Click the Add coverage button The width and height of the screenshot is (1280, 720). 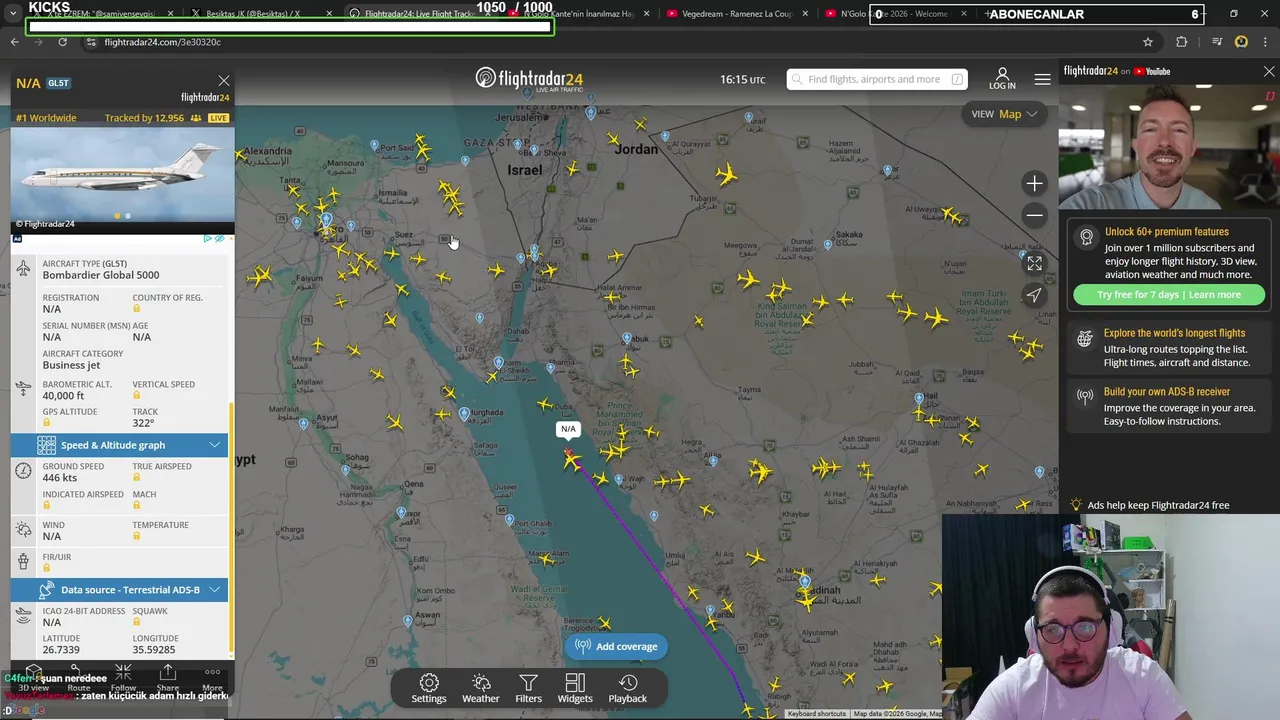616,646
